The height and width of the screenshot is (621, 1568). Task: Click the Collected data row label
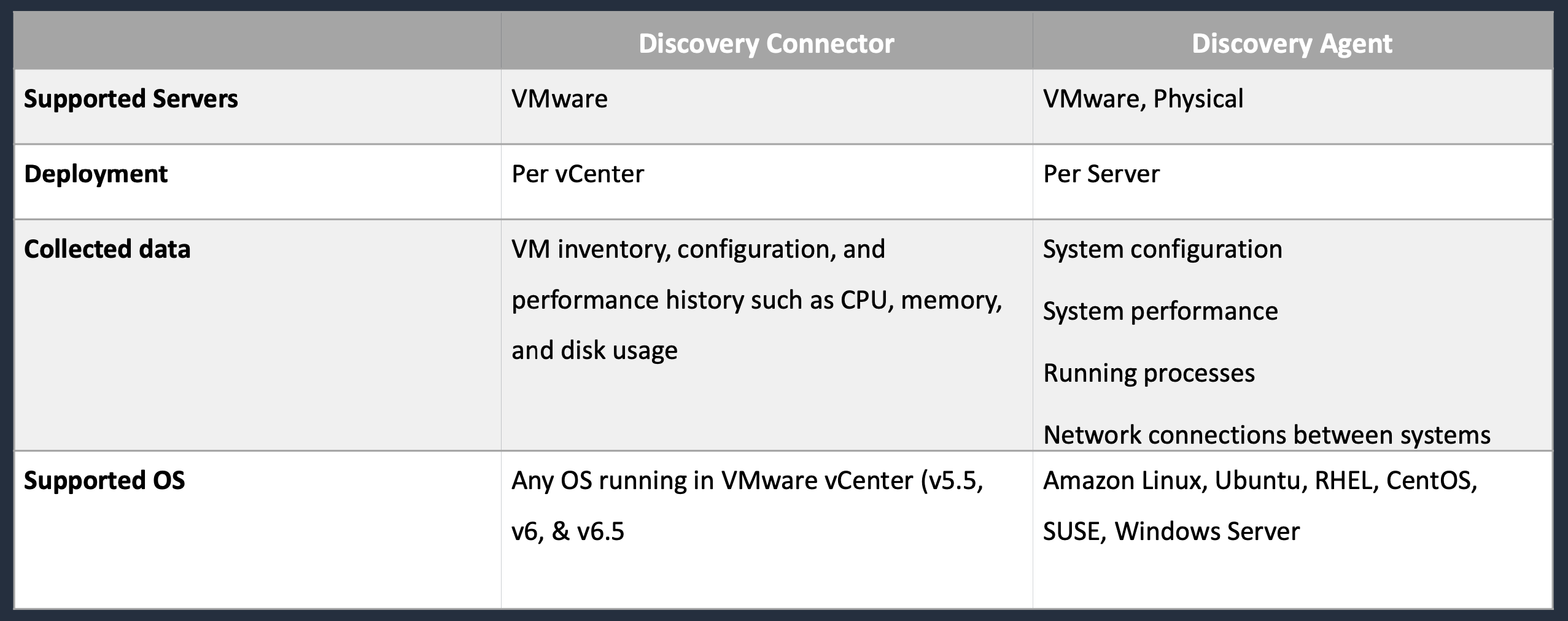[x=107, y=249]
